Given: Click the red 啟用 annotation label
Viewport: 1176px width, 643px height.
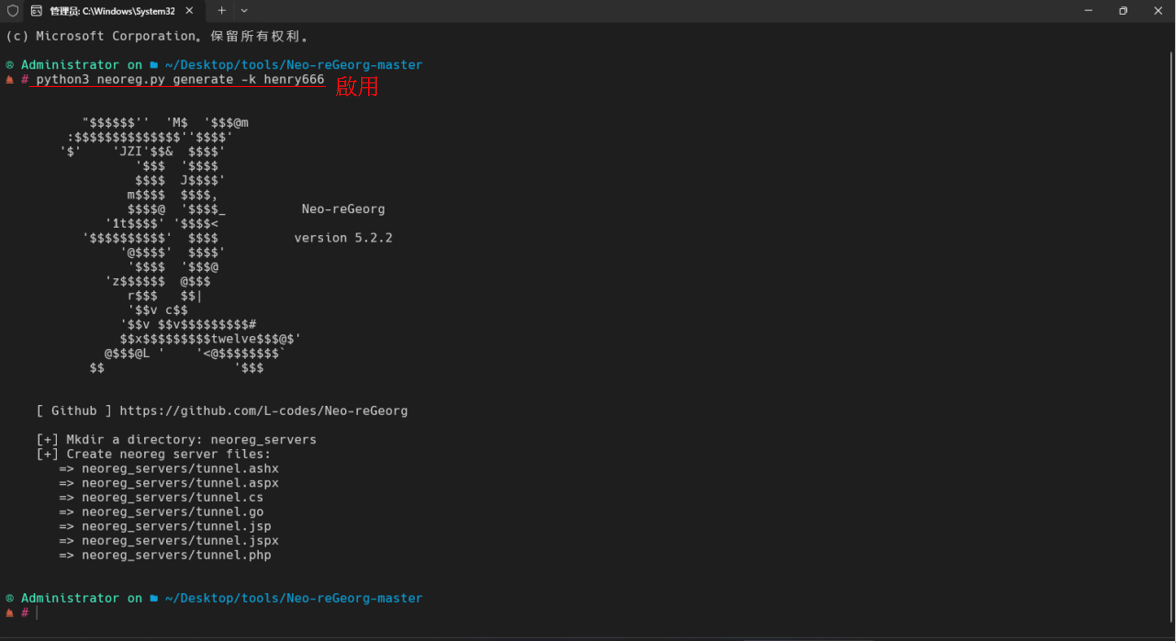Looking at the screenshot, I should coord(356,86).
